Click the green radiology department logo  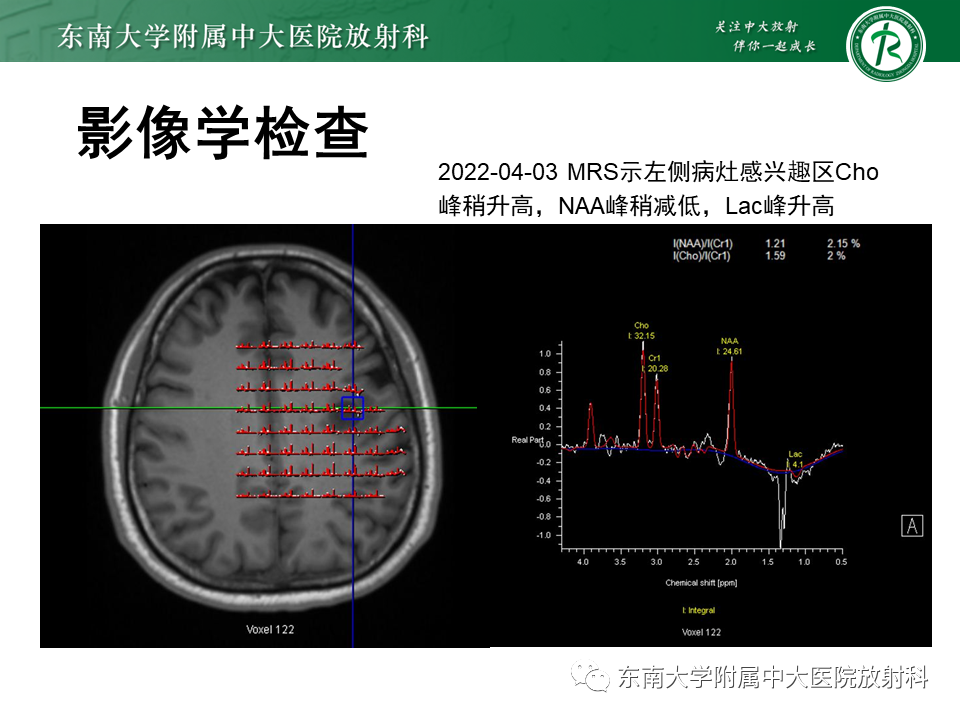pos(886,43)
